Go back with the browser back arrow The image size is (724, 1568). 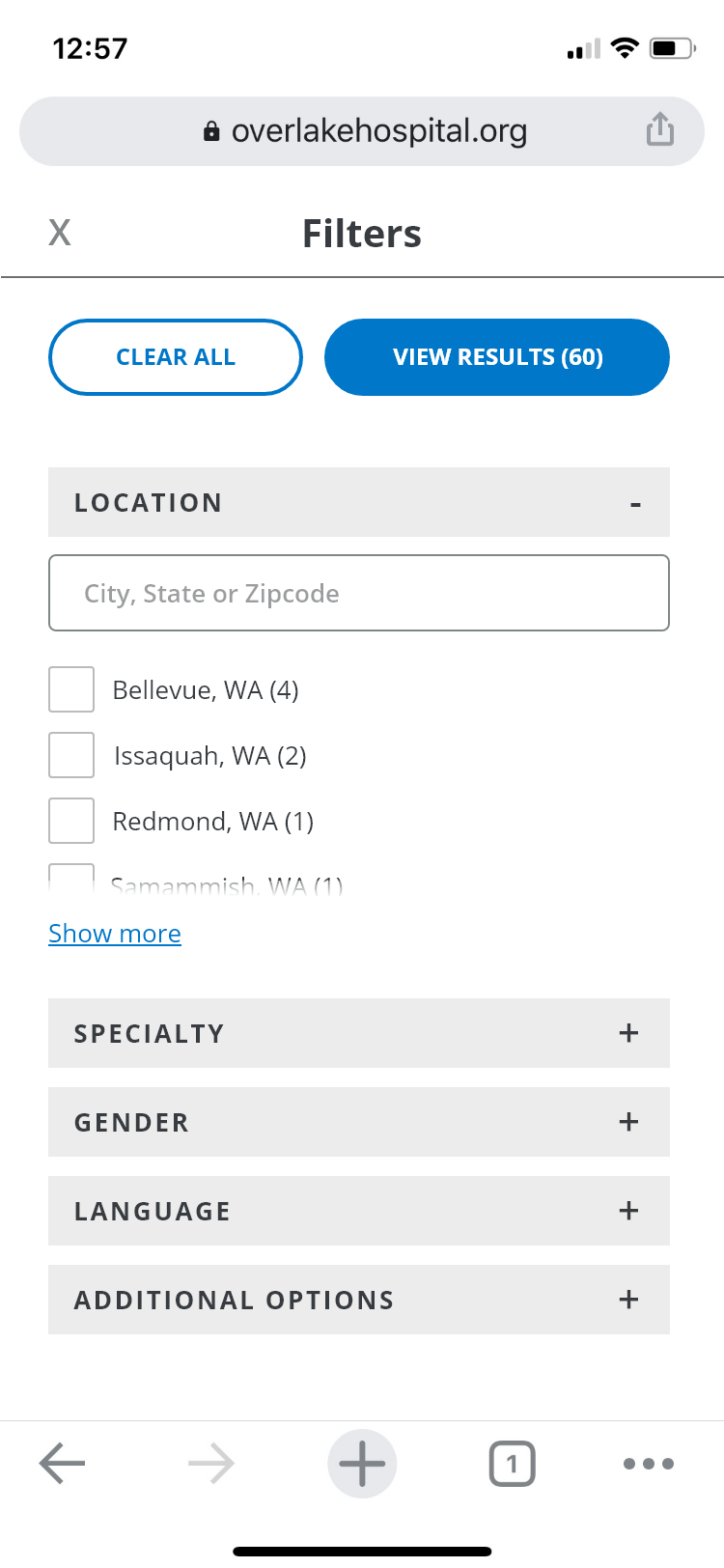tap(63, 1464)
